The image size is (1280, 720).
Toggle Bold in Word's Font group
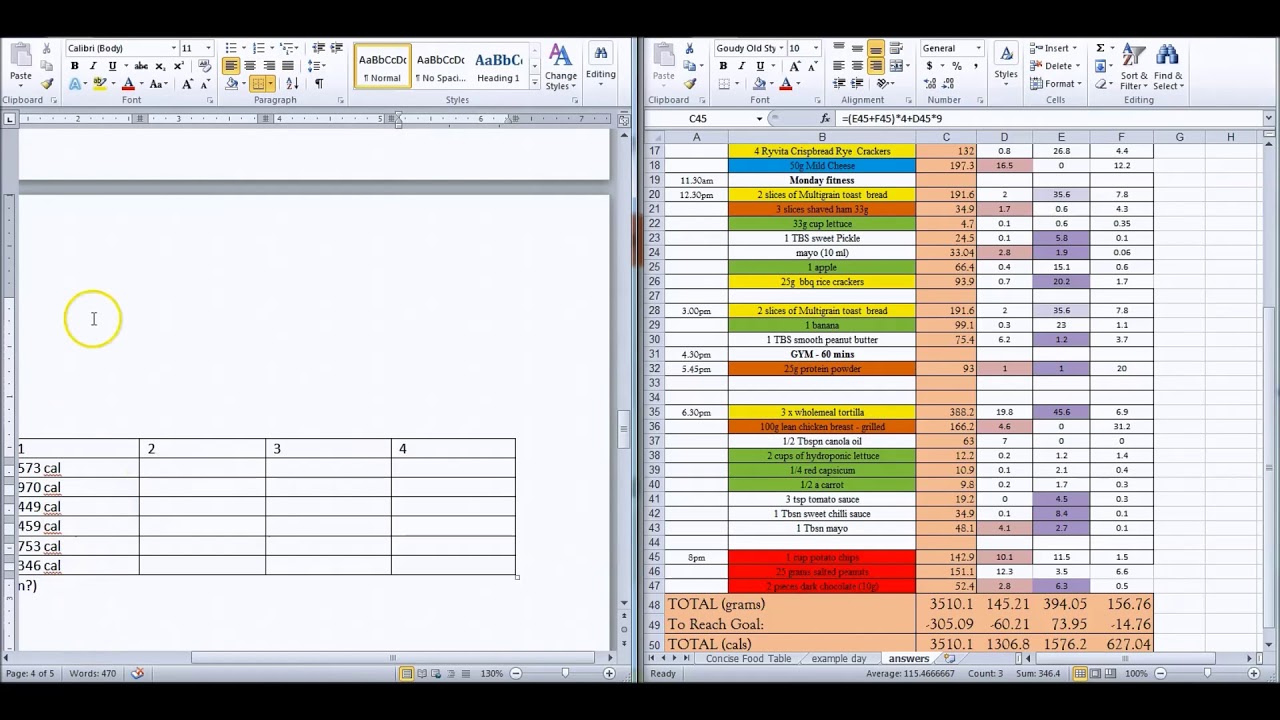(x=74, y=66)
